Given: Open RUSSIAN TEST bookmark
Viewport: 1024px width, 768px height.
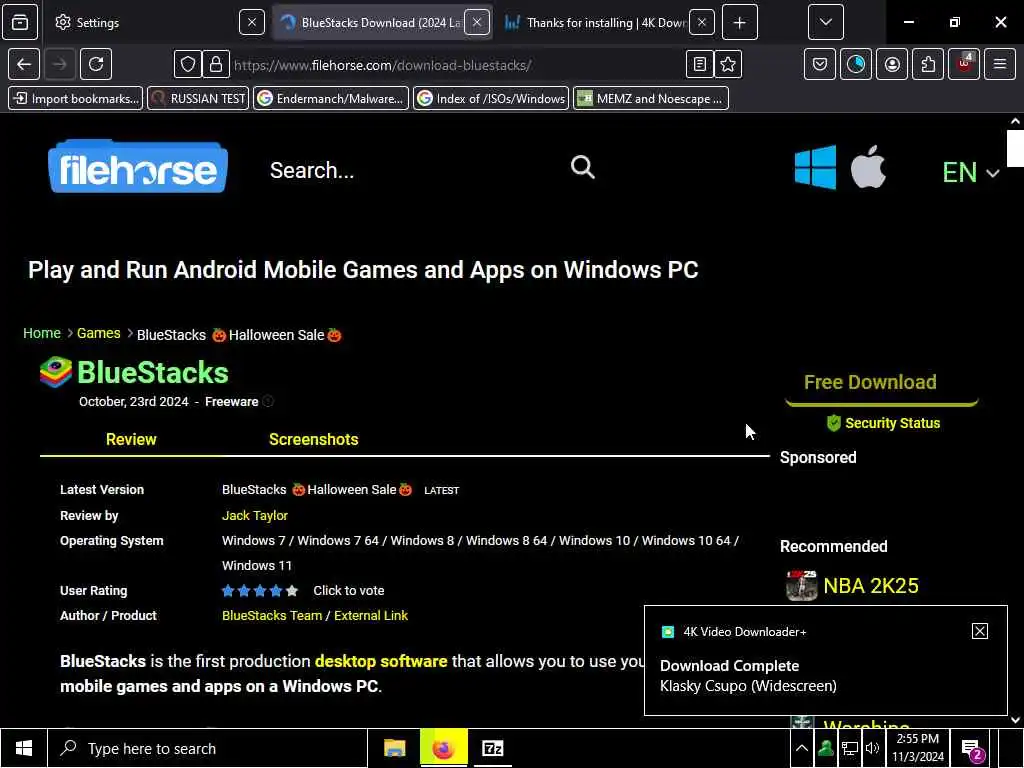Looking at the screenshot, I should 198,99.
